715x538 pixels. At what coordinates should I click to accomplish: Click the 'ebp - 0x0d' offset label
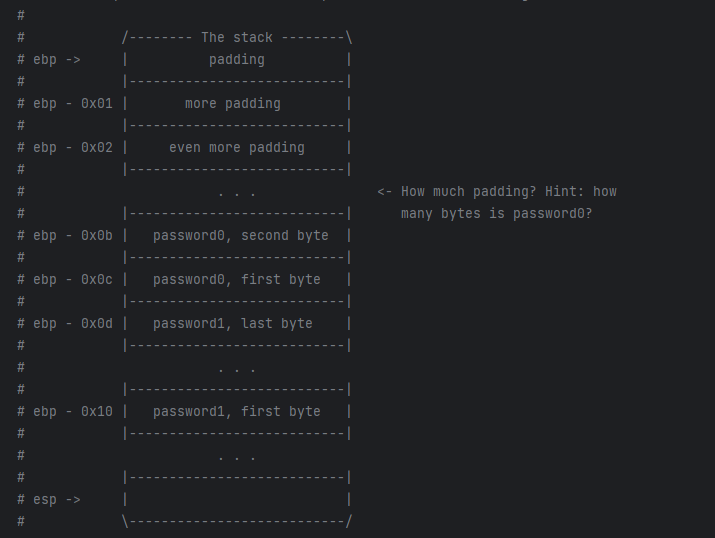73,324
